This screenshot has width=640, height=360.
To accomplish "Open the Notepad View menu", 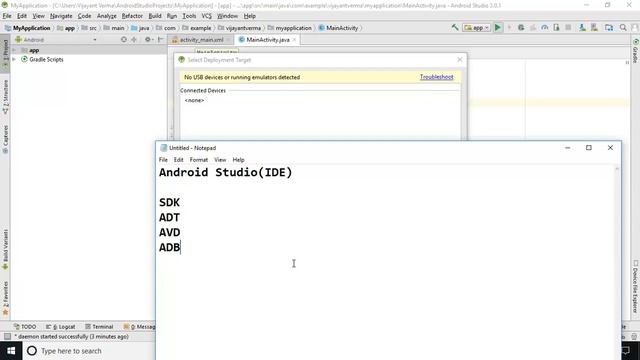I will coord(220,160).
